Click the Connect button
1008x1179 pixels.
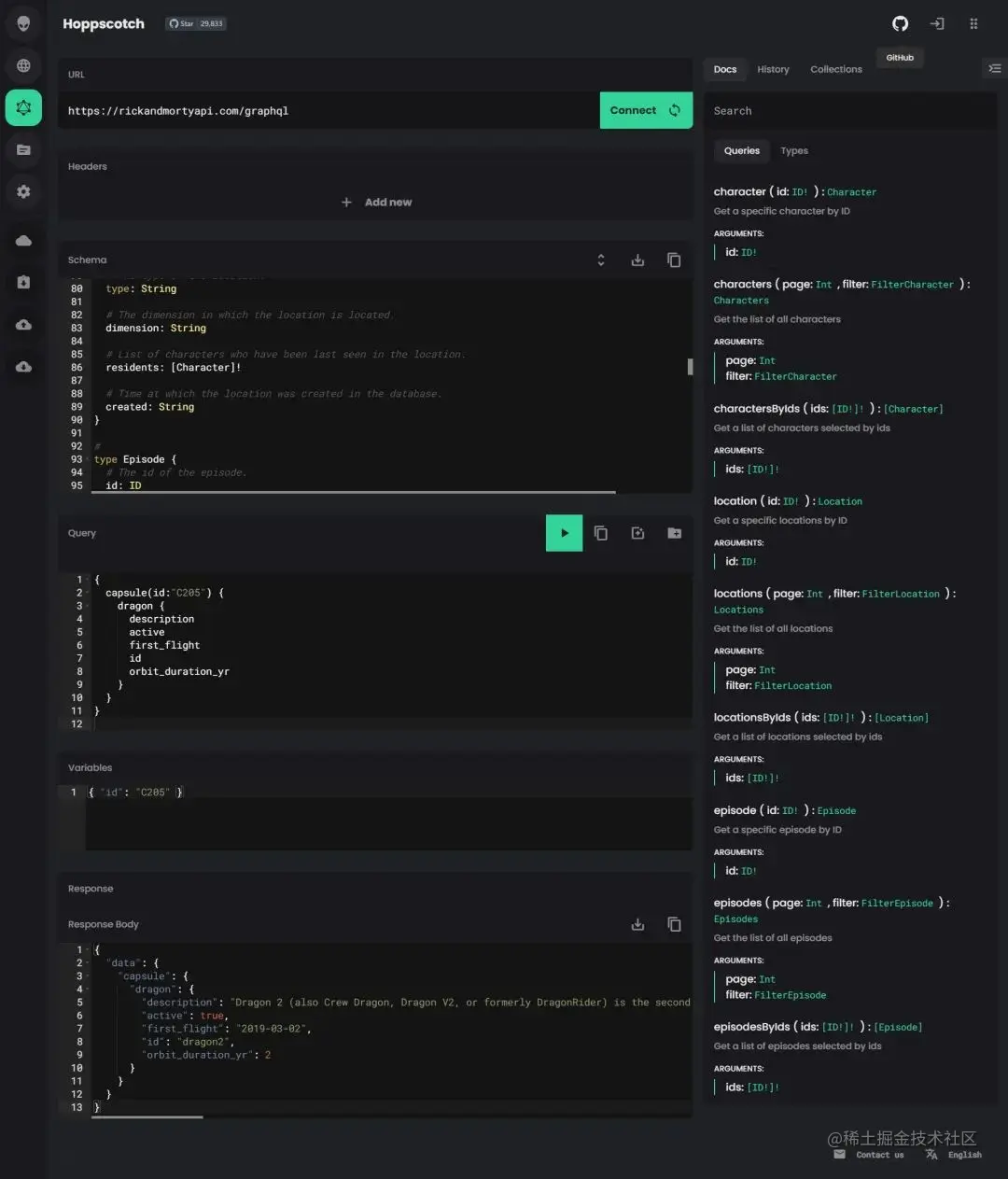[646, 110]
